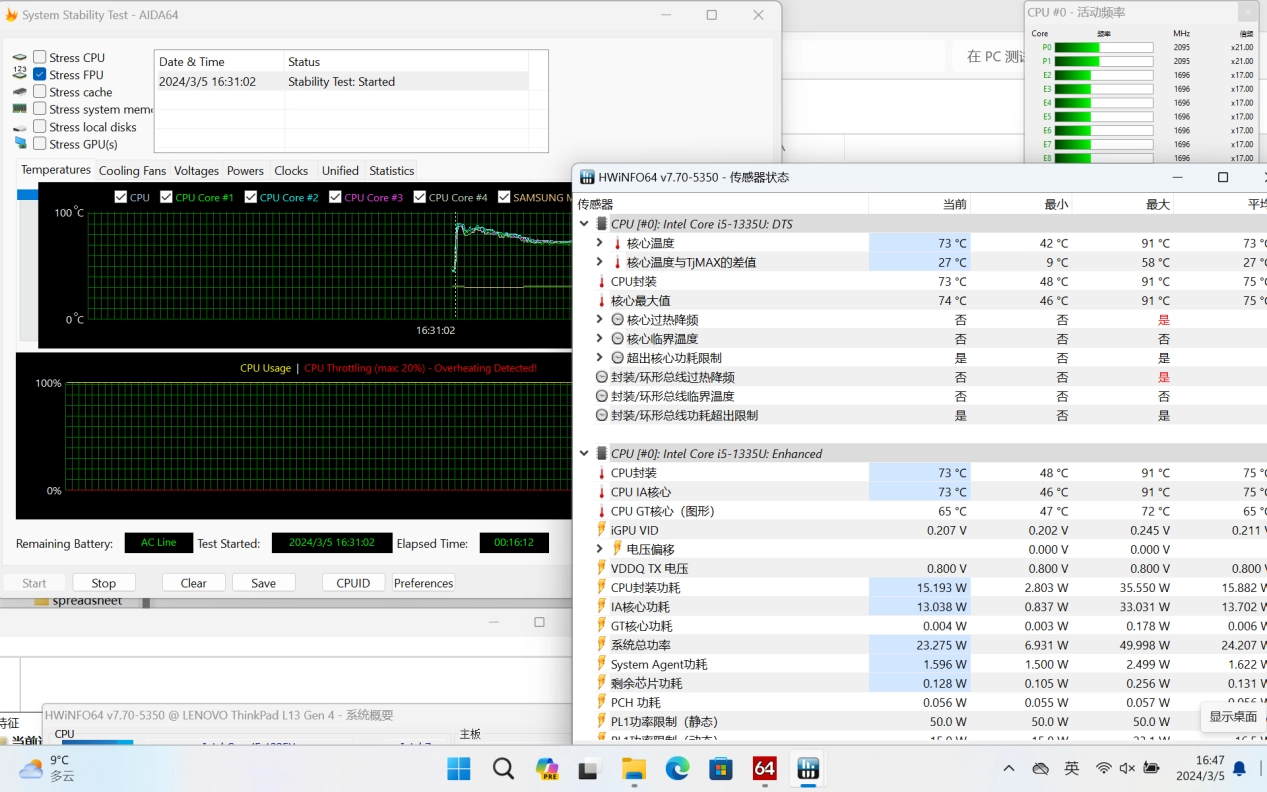Uncheck the Stress FPU option

click(40, 74)
